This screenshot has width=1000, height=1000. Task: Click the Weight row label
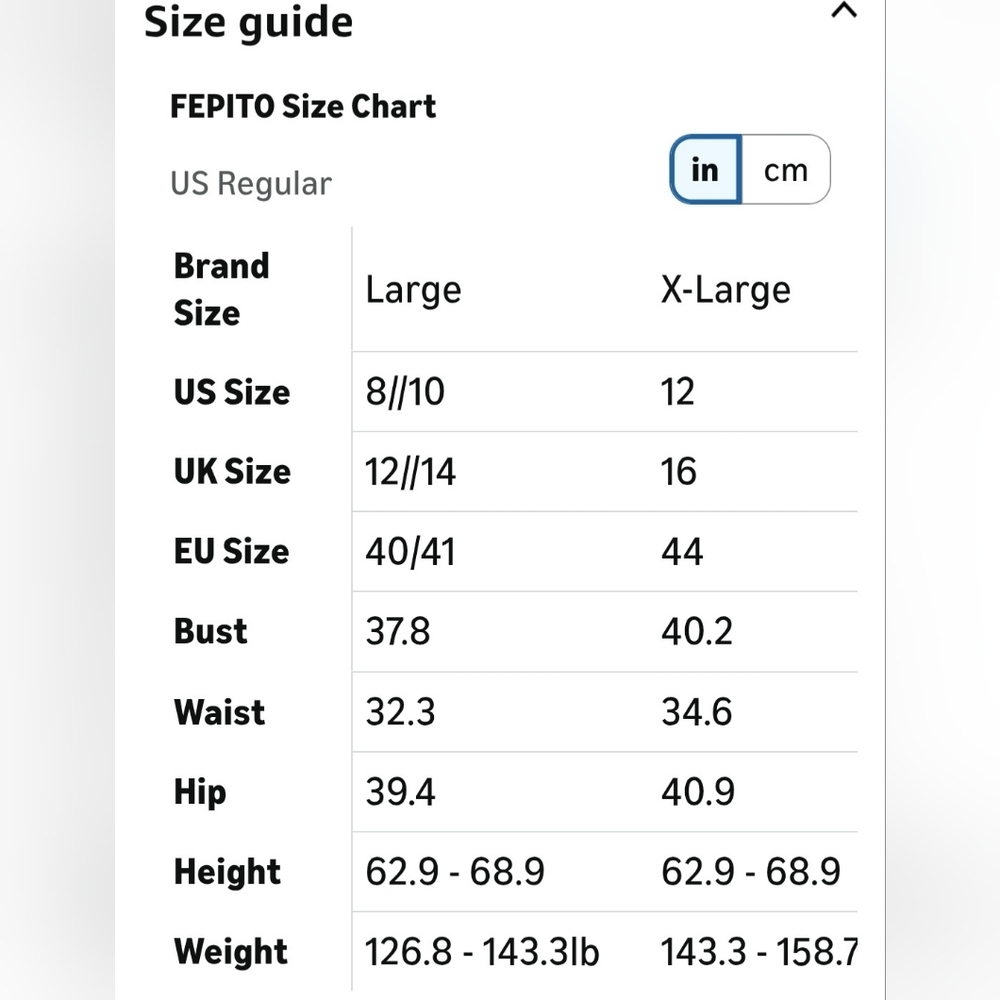(231, 952)
